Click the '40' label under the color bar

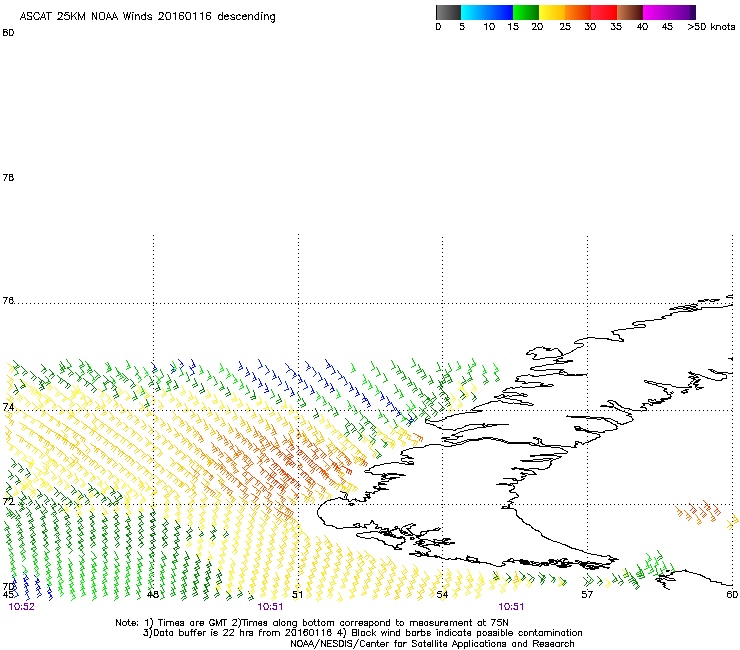click(642, 27)
